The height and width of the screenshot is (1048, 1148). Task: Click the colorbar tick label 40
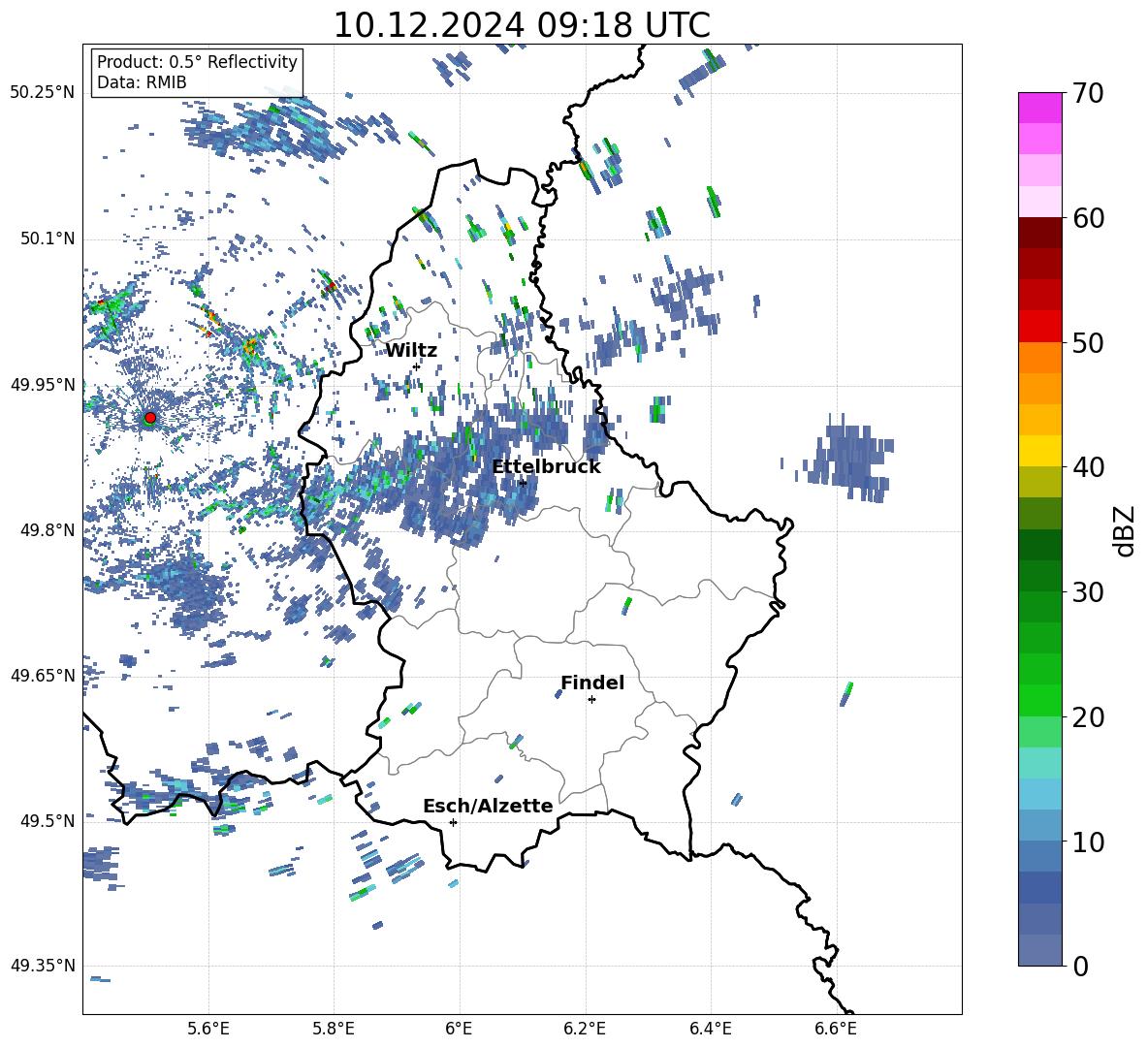tap(1088, 467)
